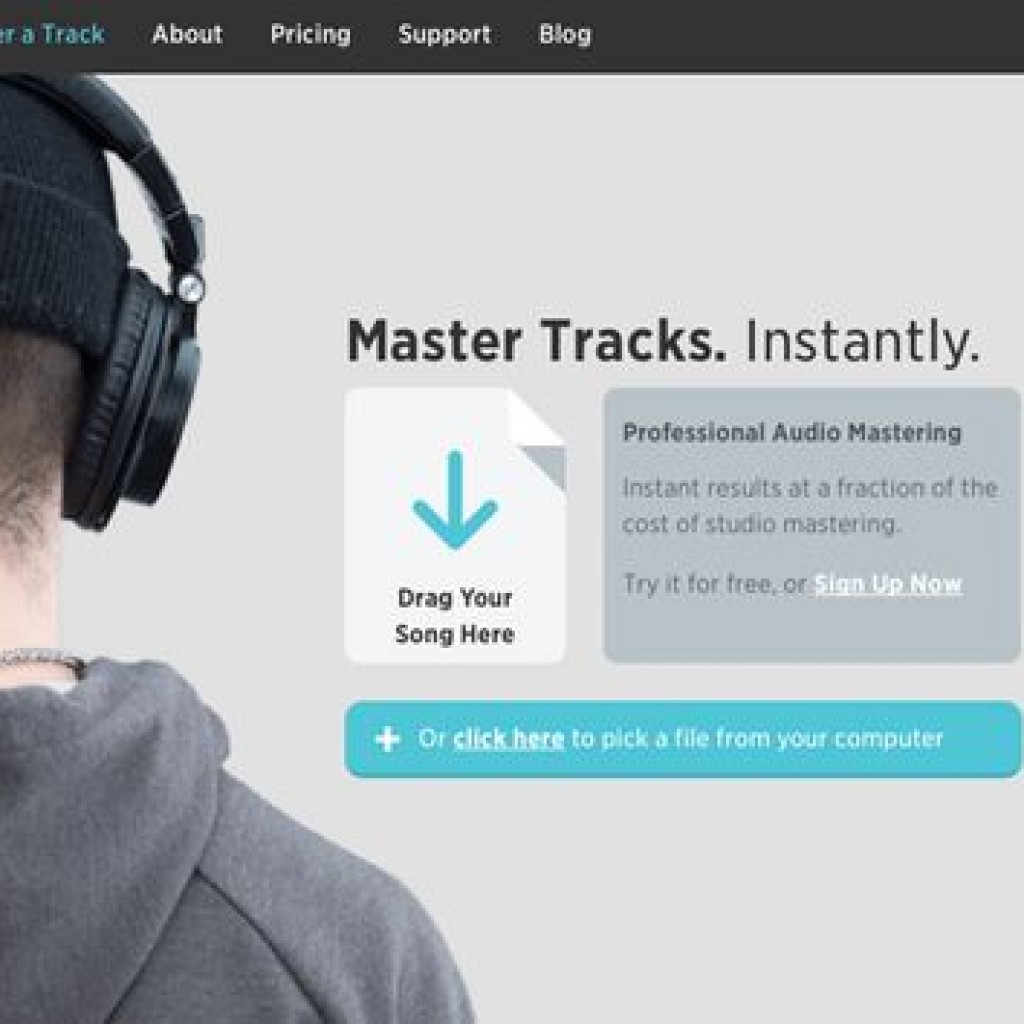Image resolution: width=1024 pixels, height=1024 pixels.
Task: Select the Master a Track nav item
Action: click(x=52, y=34)
